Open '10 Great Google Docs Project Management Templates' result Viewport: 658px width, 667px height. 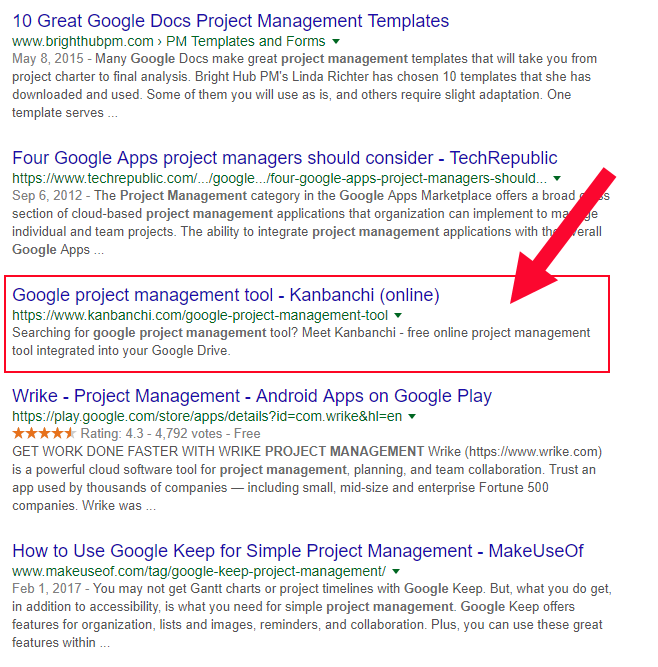(x=231, y=21)
